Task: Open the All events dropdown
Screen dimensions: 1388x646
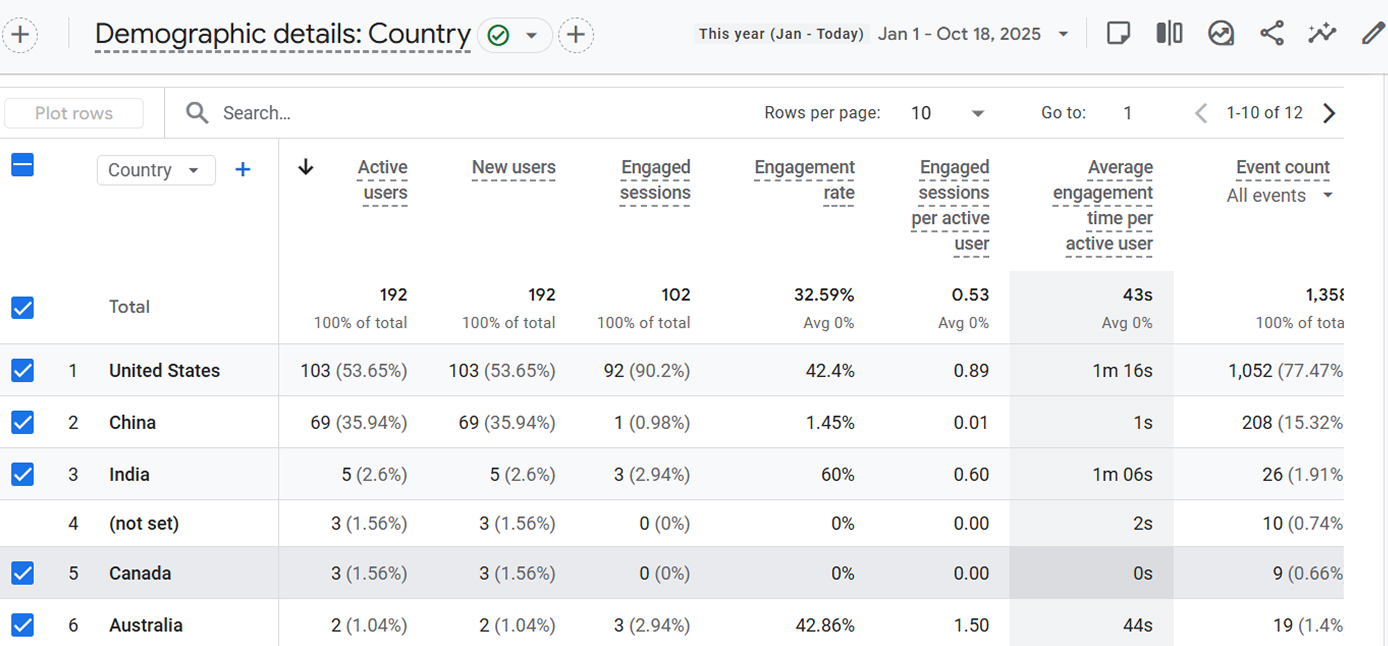Action: pos(1281,196)
